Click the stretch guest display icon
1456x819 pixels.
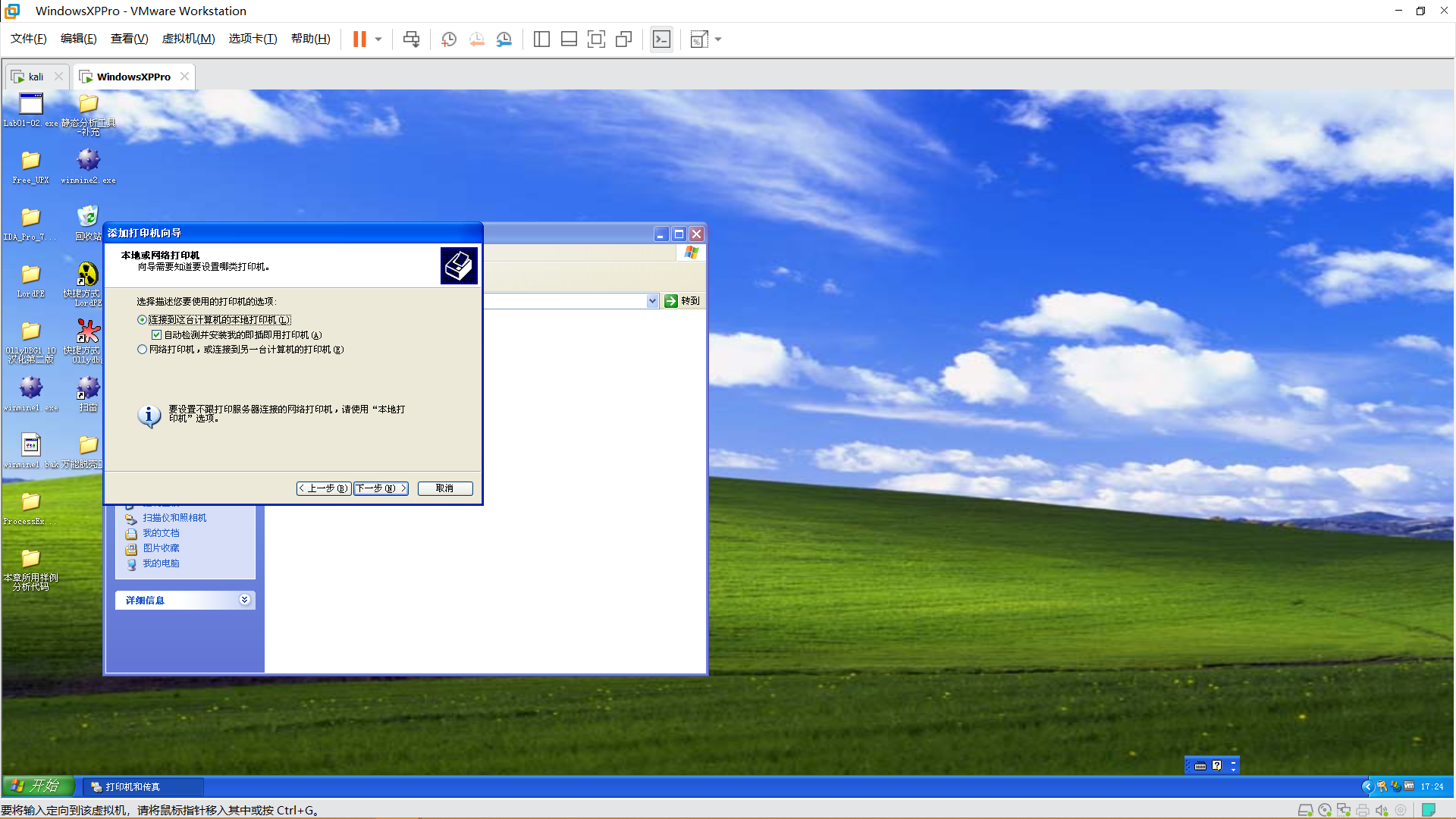click(x=699, y=39)
